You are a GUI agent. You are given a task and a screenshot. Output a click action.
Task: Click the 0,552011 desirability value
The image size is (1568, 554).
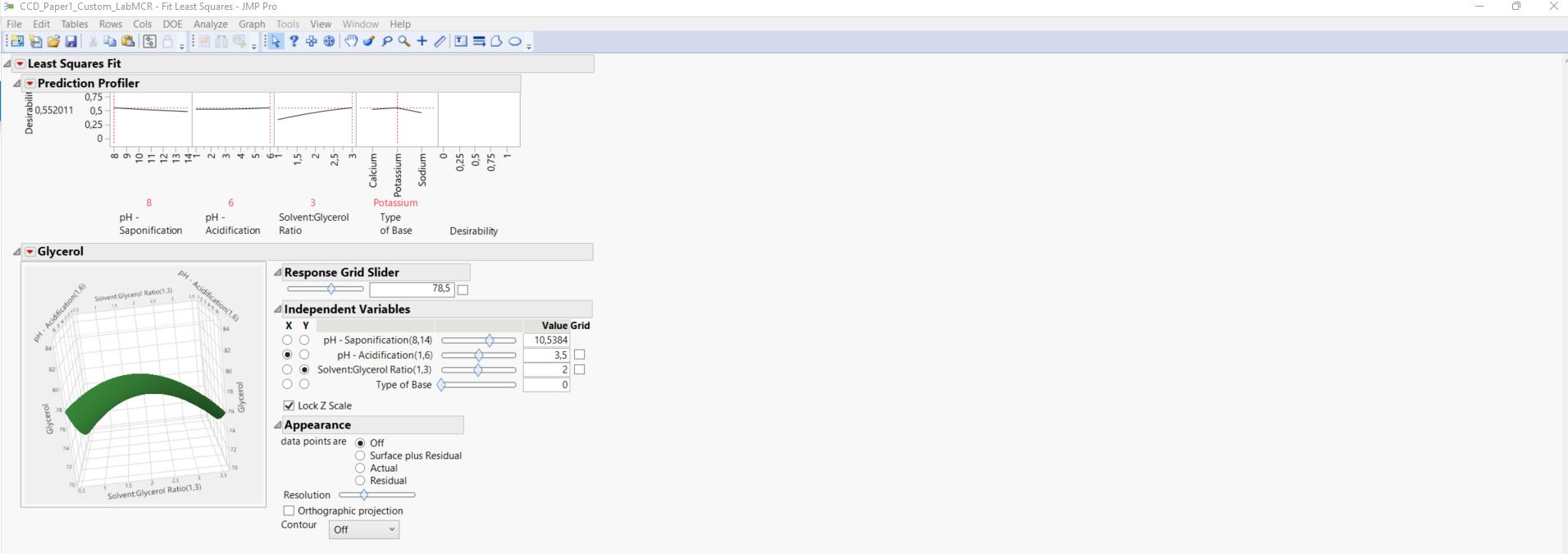point(54,110)
